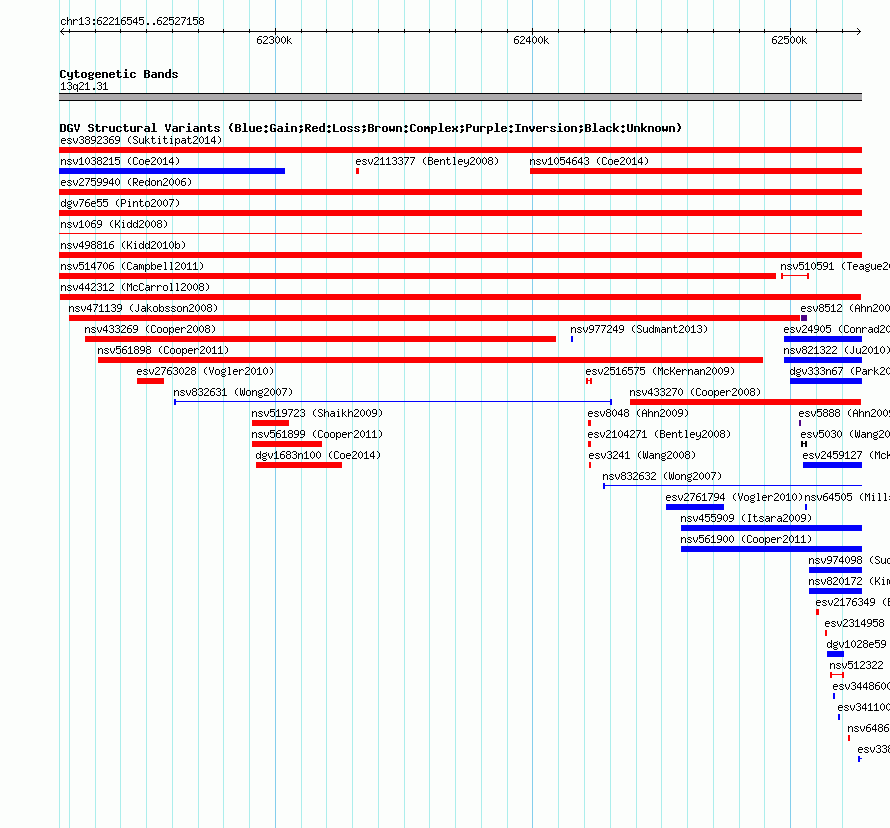Viewport: 890px width, 828px height.
Task: Click the black unknown-type mark under esv5030
Action: [804, 444]
